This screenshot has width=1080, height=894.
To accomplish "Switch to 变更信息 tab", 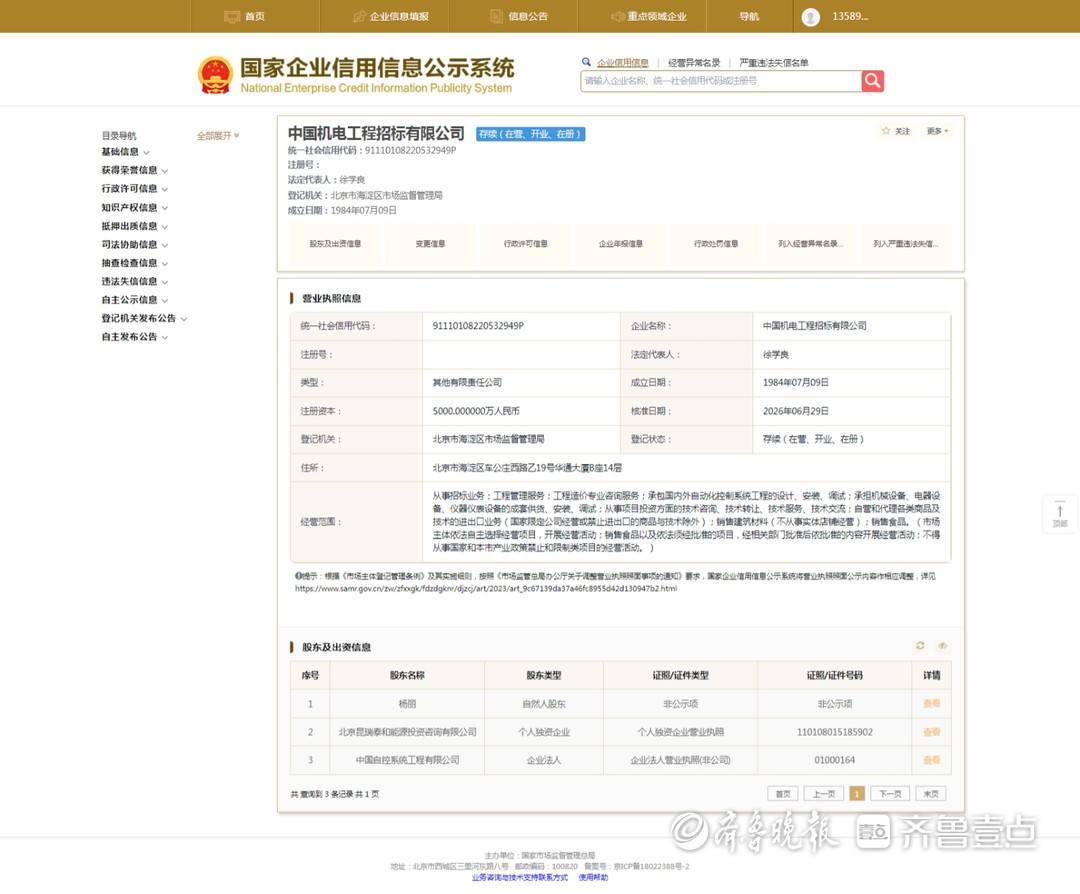I will 430,244.
